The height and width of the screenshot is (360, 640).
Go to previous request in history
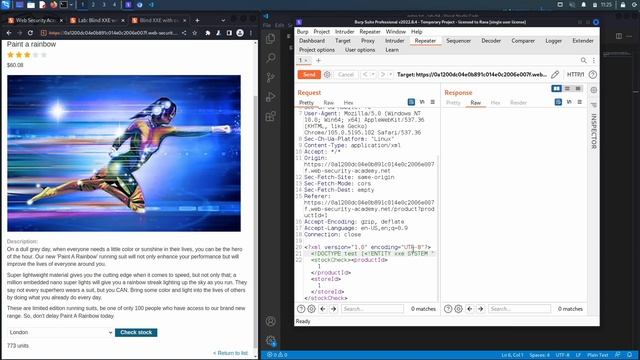365,75
